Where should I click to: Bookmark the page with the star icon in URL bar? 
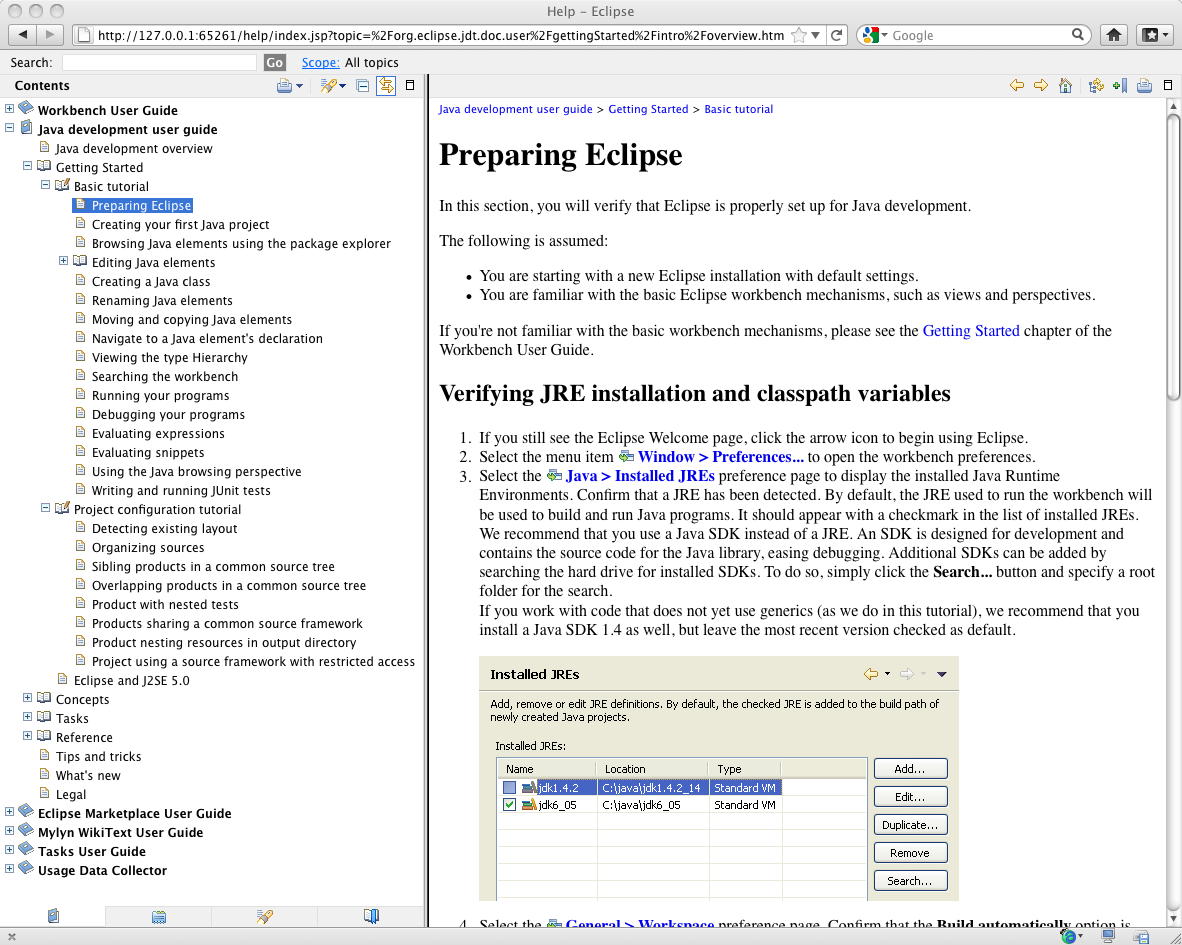[798, 35]
